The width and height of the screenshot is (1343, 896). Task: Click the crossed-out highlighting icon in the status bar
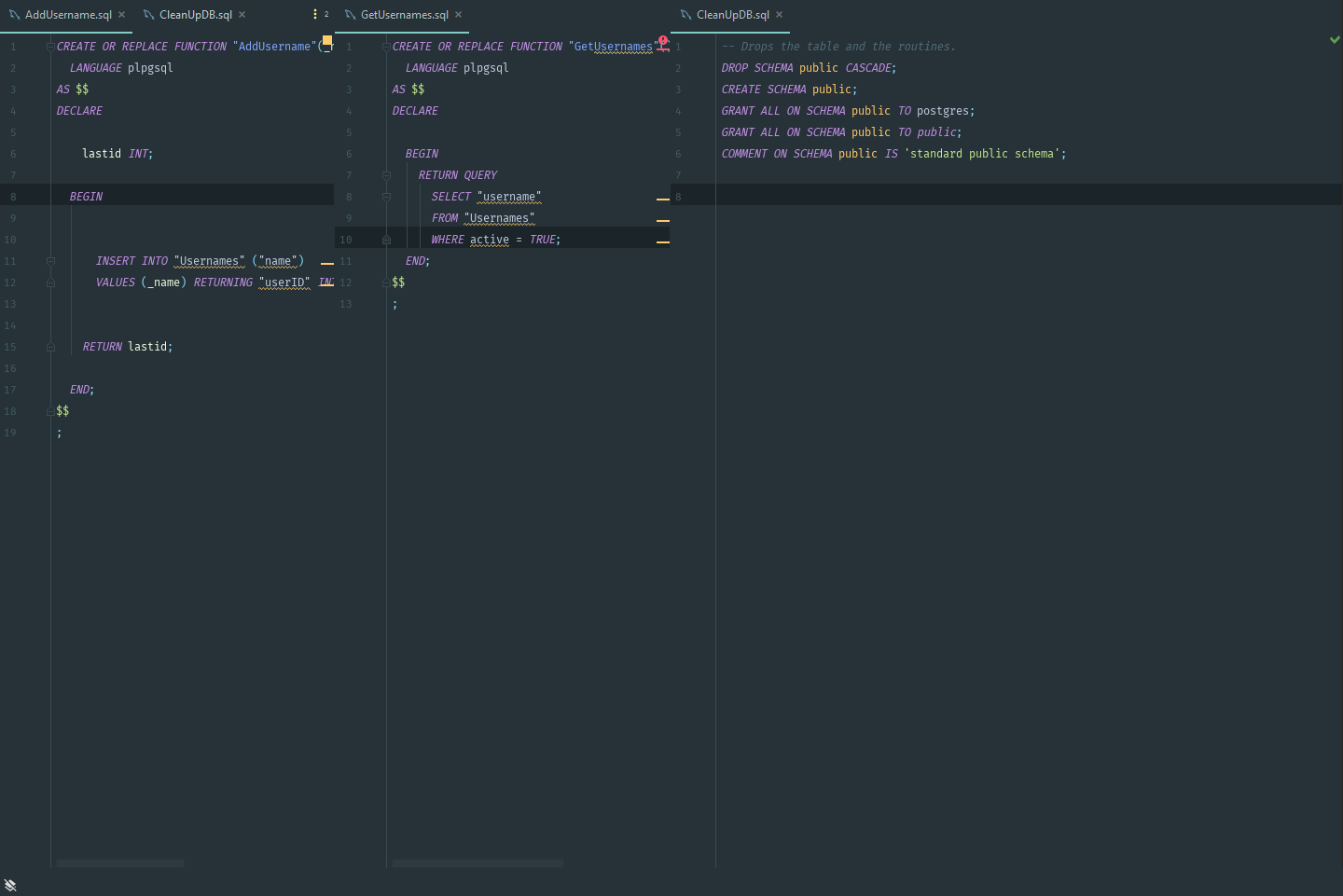[10, 884]
